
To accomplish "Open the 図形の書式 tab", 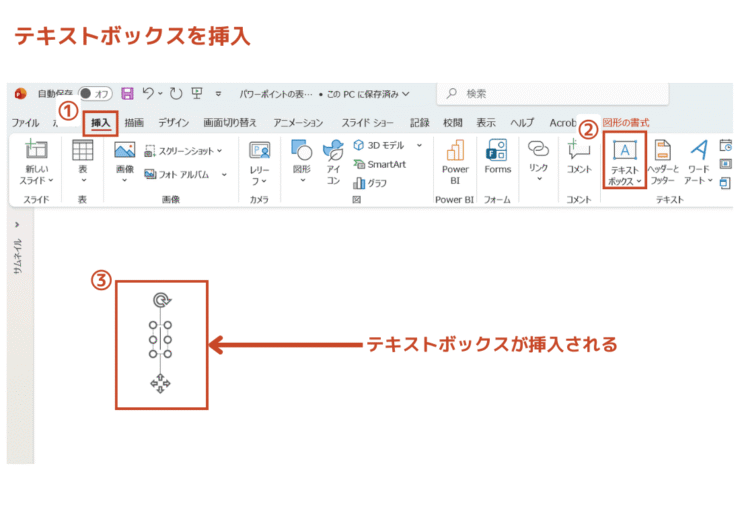I will click(x=626, y=123).
